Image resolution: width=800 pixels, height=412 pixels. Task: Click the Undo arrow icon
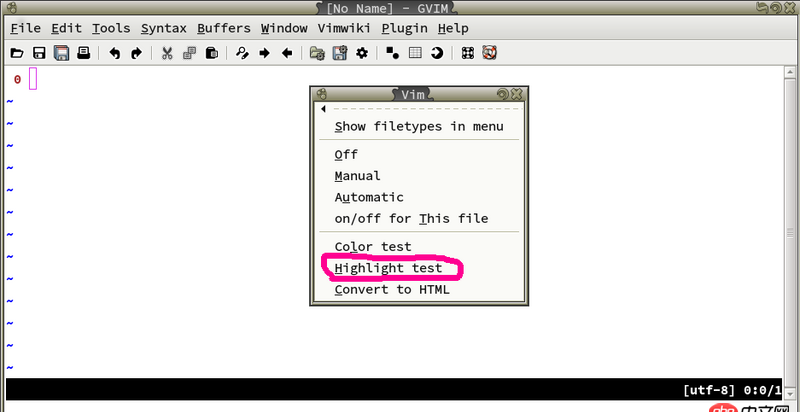pyautogui.click(x=115, y=53)
